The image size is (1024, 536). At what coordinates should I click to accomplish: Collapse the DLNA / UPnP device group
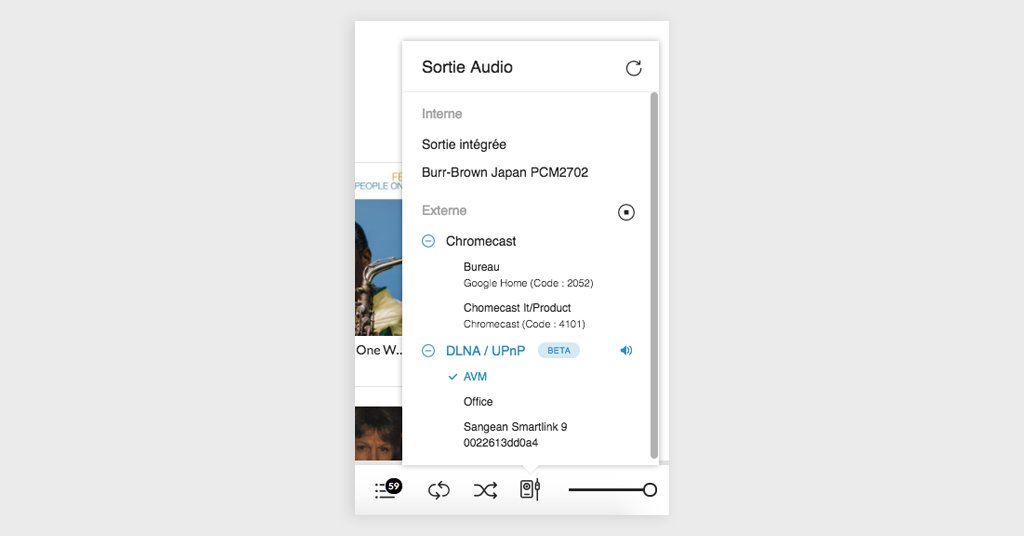pos(428,351)
